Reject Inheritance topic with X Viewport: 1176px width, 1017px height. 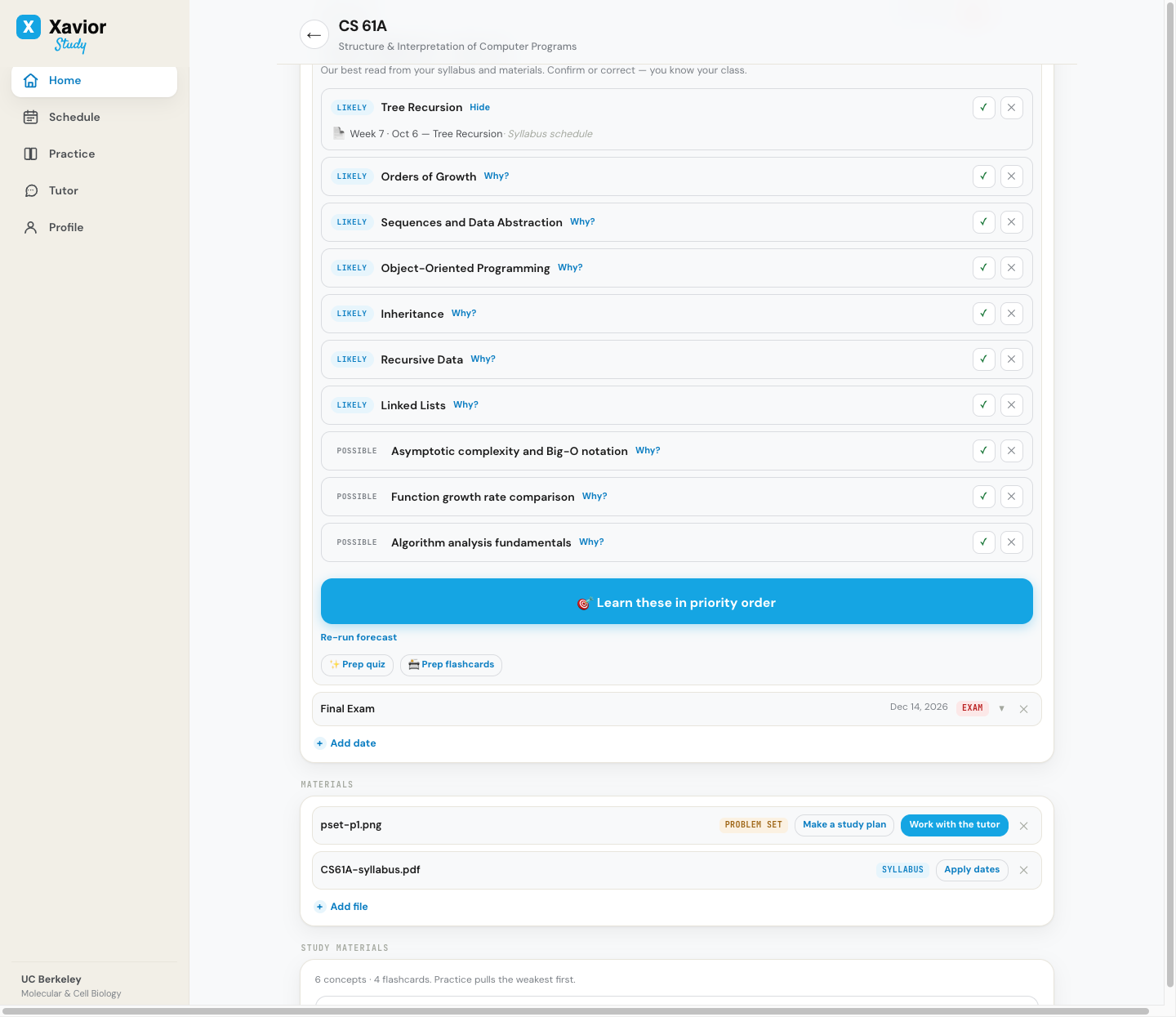point(1011,314)
